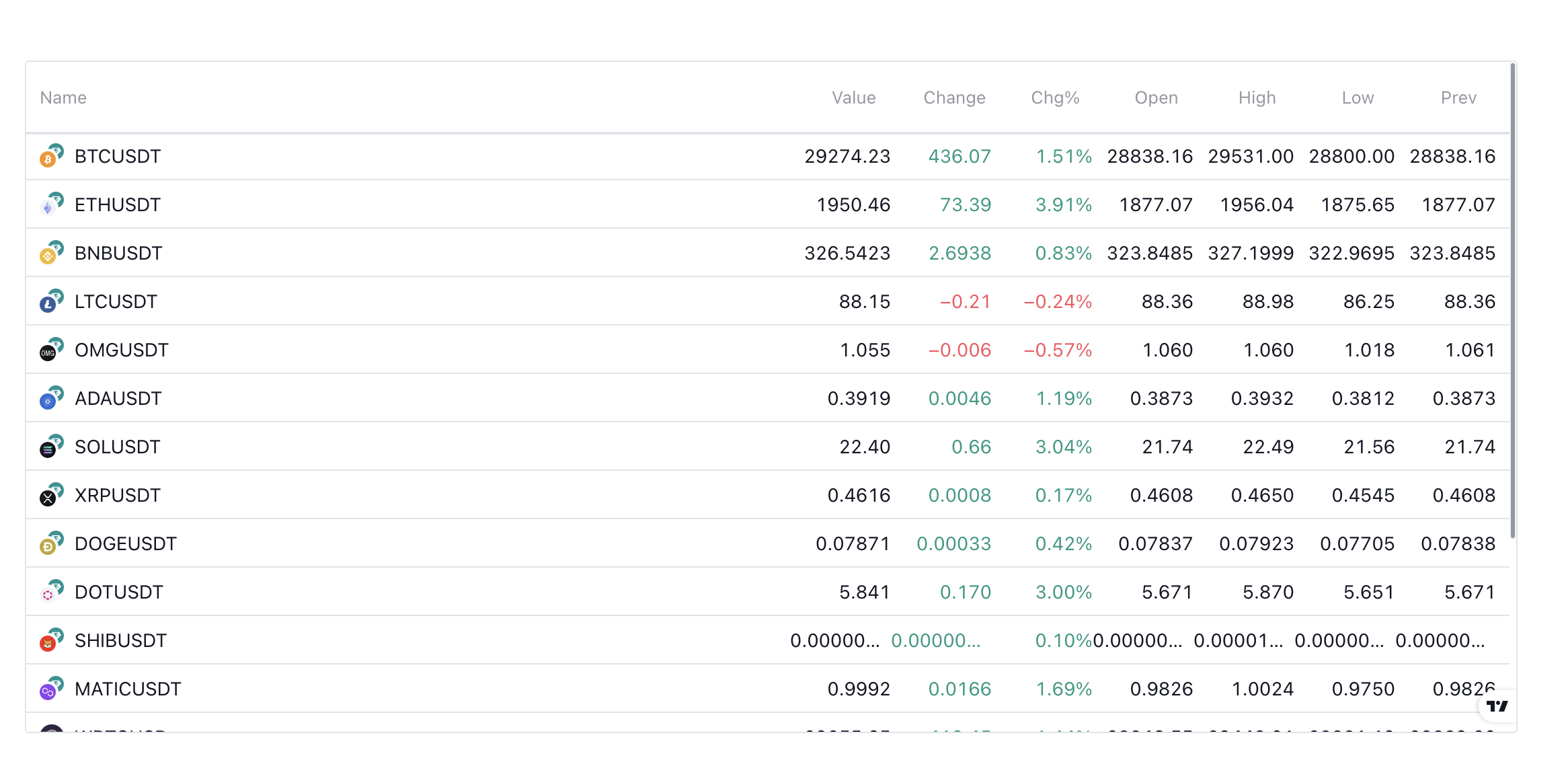
Task: Click the LTCUSDT coin icon
Action: 51,301
